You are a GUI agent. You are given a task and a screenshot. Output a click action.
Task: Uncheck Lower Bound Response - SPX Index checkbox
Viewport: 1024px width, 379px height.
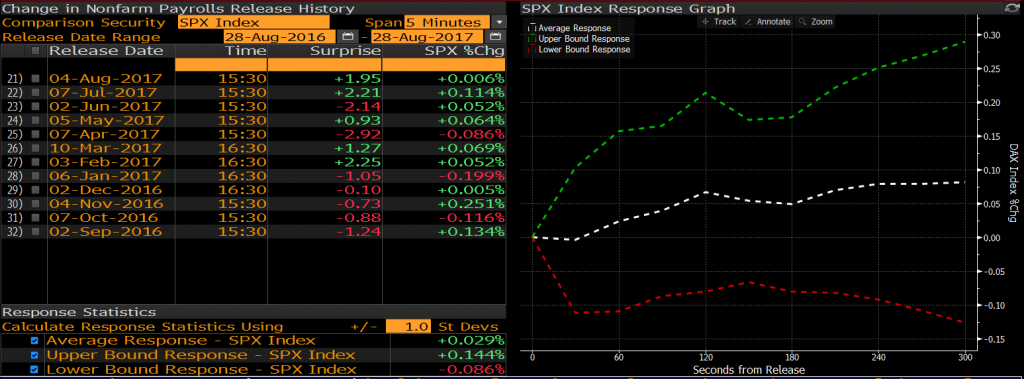(35, 369)
